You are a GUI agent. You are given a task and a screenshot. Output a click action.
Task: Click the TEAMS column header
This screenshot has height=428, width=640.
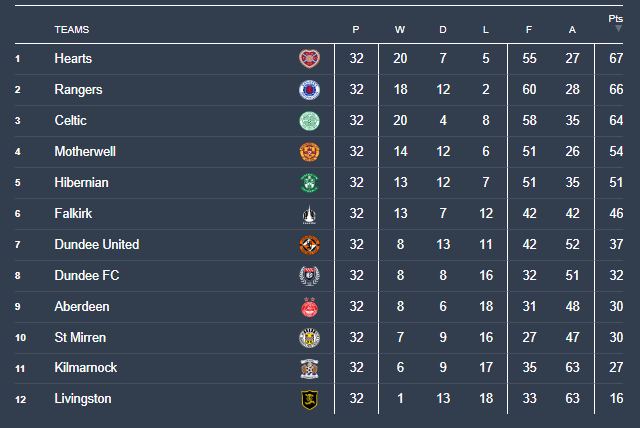click(71, 30)
